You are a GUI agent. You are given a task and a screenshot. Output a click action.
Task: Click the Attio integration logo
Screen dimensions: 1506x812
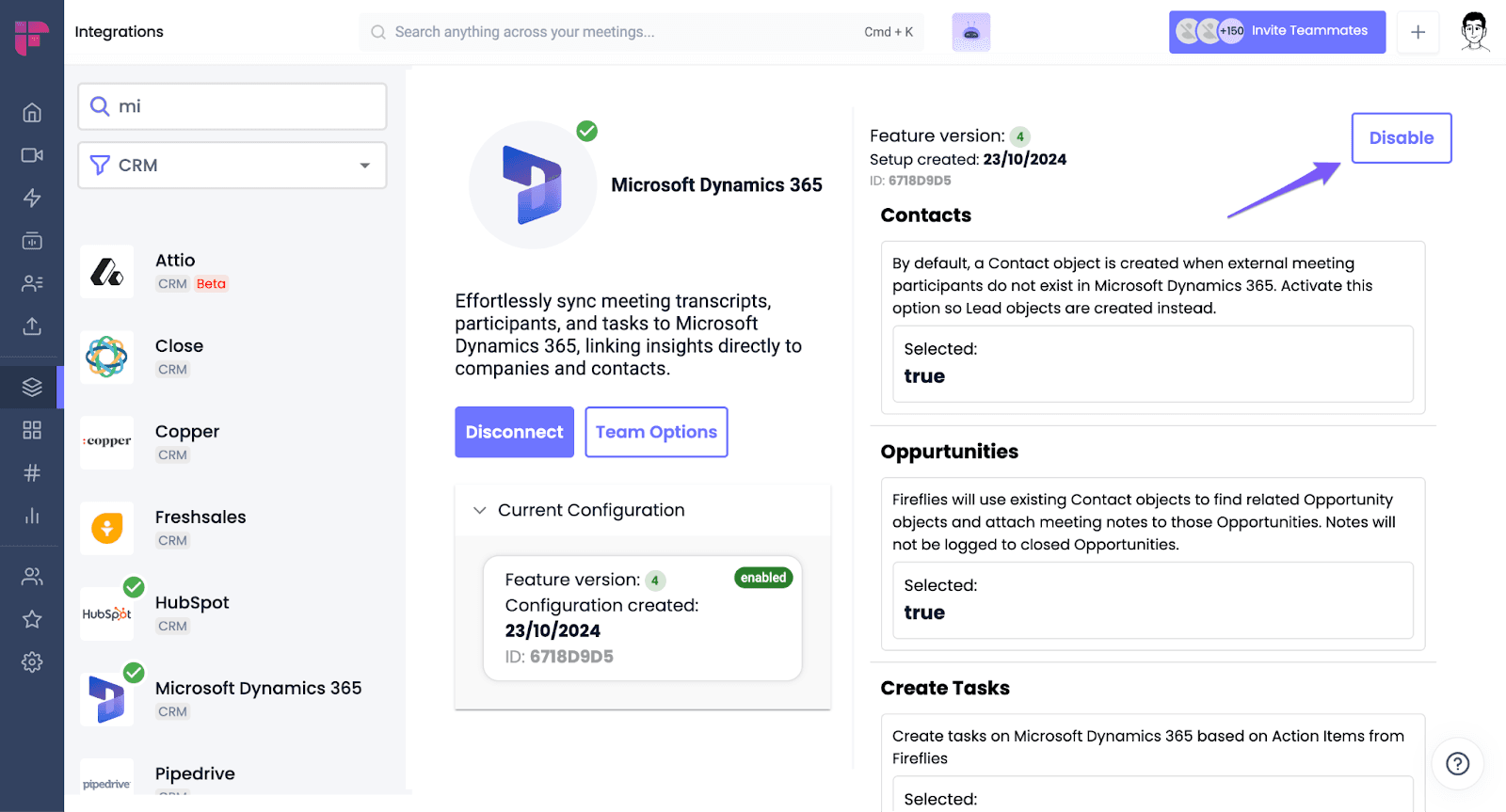coord(106,272)
